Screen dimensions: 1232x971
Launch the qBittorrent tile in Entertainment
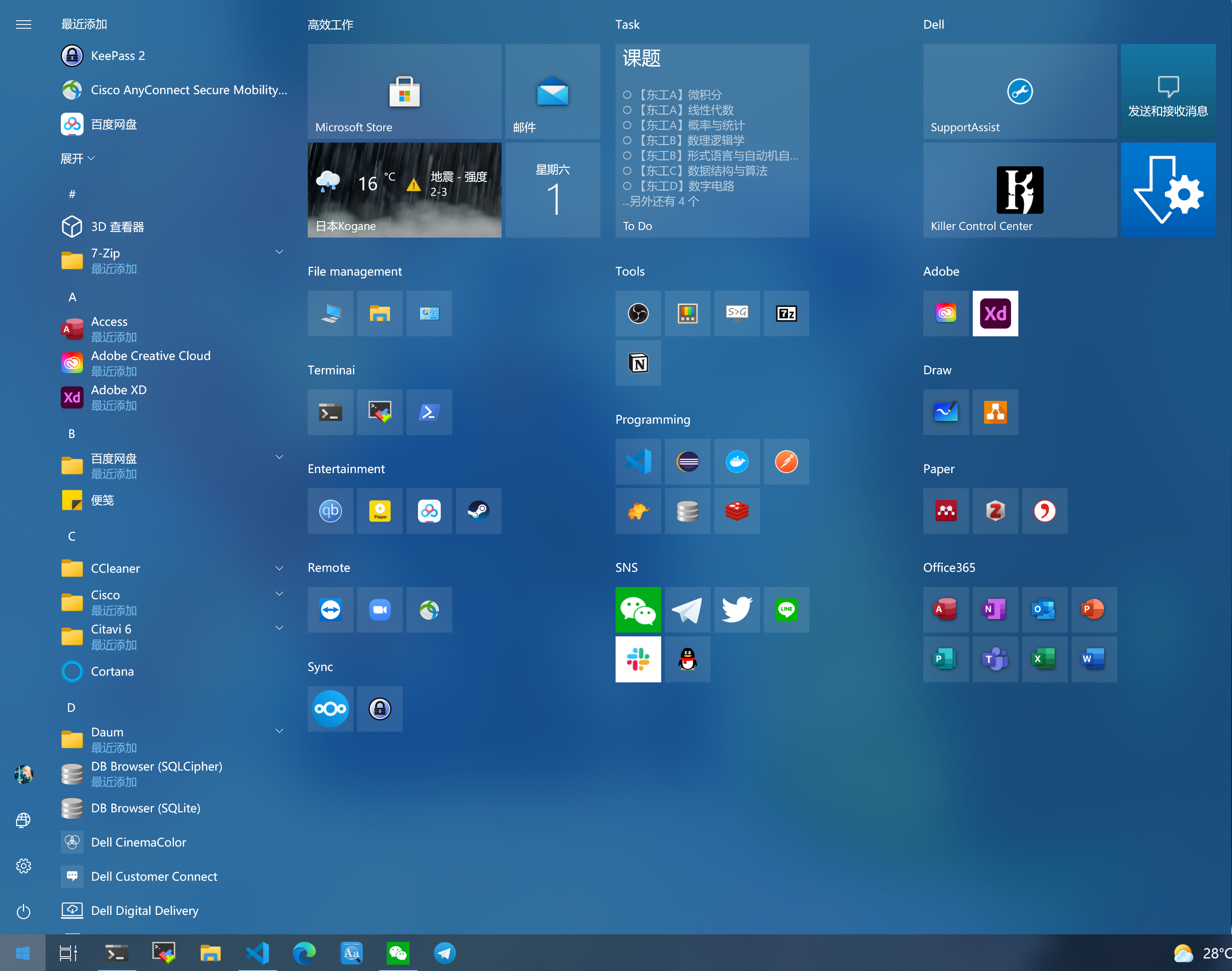click(x=331, y=511)
